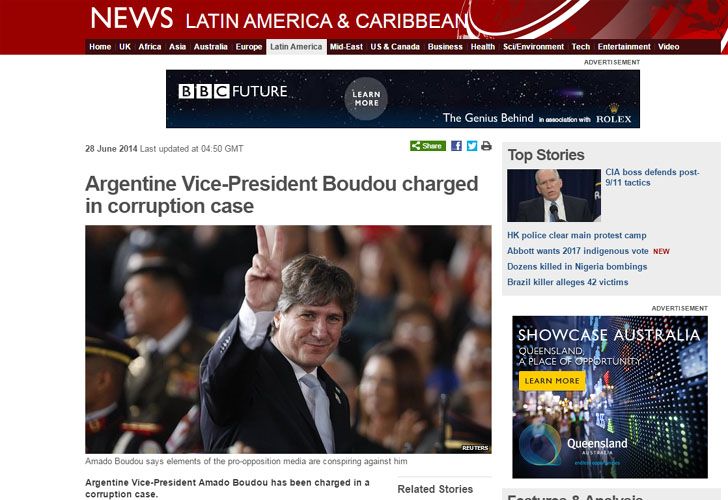This screenshot has width=728, height=500.
Task: Share the article on Facebook
Action: [x=456, y=146]
